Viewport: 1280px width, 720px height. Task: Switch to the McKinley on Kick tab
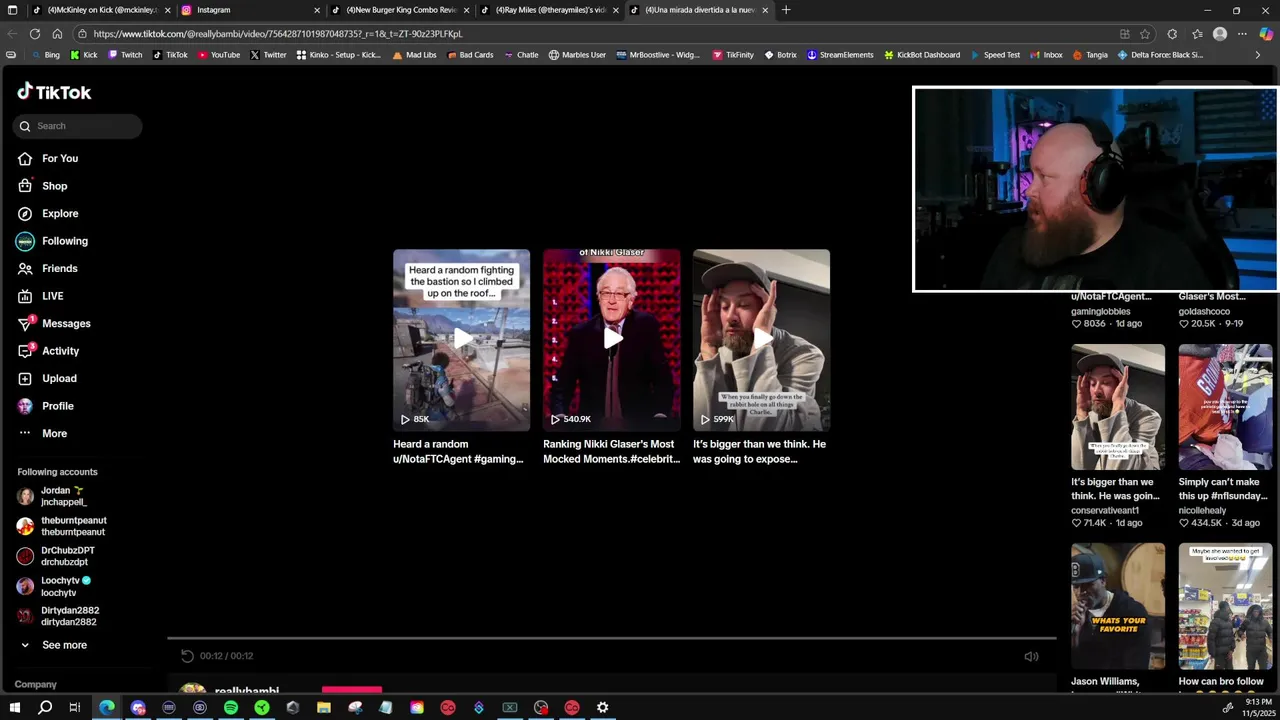(100, 10)
